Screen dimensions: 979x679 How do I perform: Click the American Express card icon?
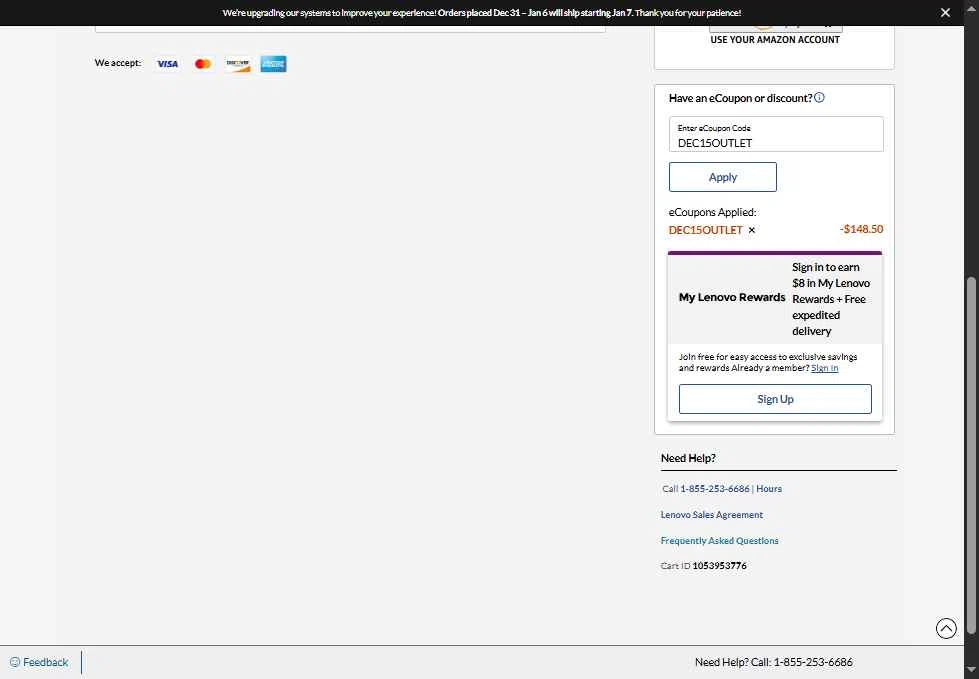click(x=273, y=64)
